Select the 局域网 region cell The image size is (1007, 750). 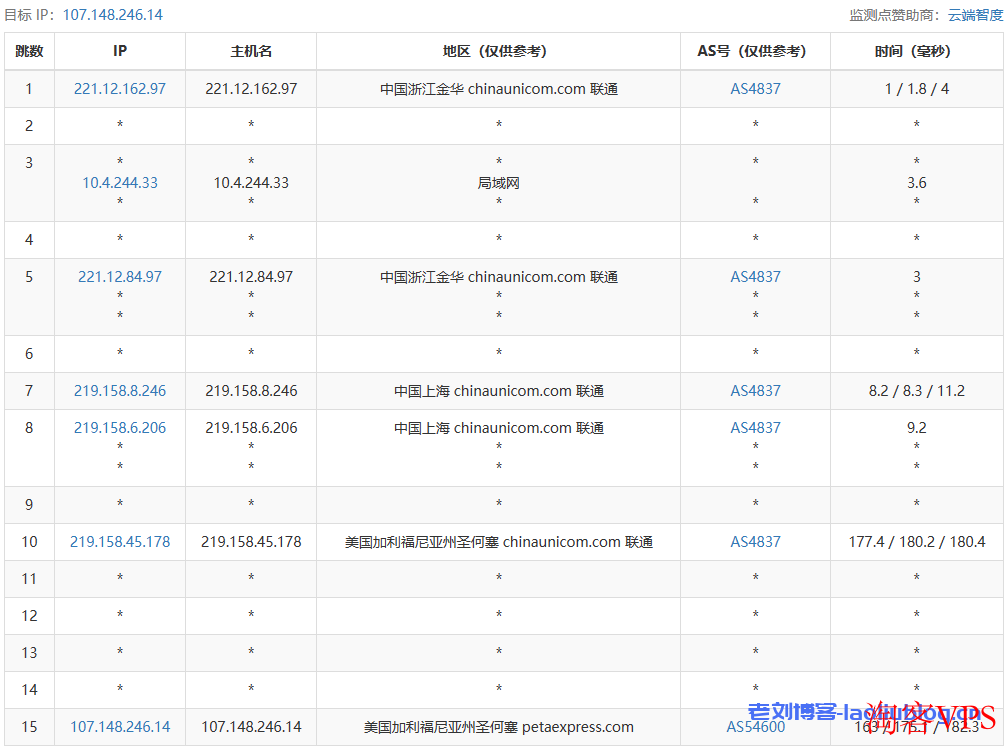point(498,182)
